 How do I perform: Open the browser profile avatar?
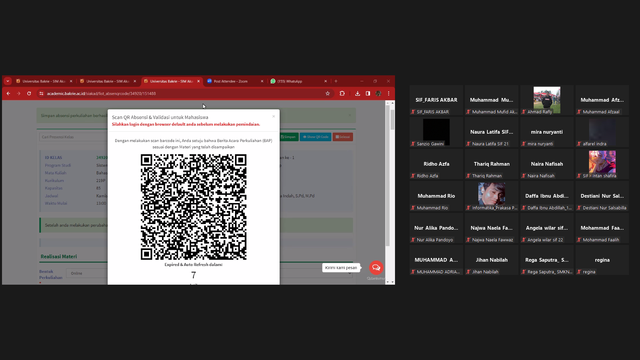click(378, 93)
